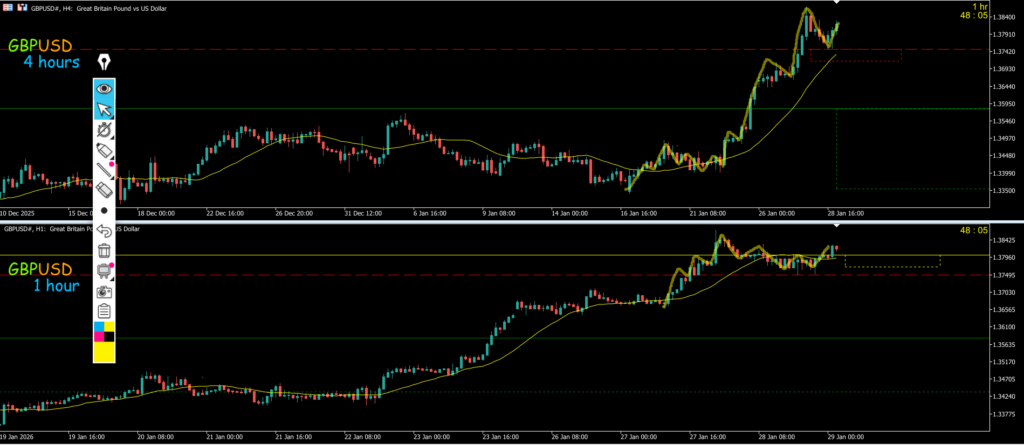Select the large yellow color swatch
Image resolution: width=1024 pixels, height=445 pixels.
pos(104,351)
